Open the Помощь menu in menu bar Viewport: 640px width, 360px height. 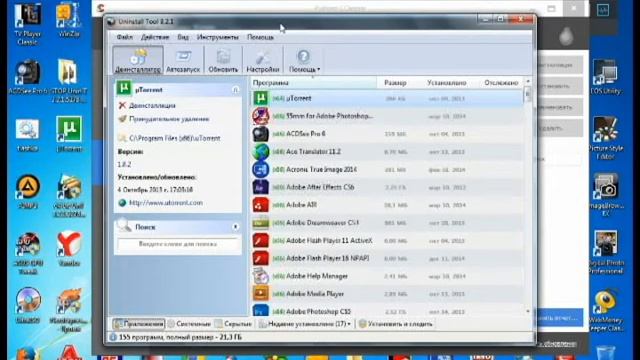[260, 37]
